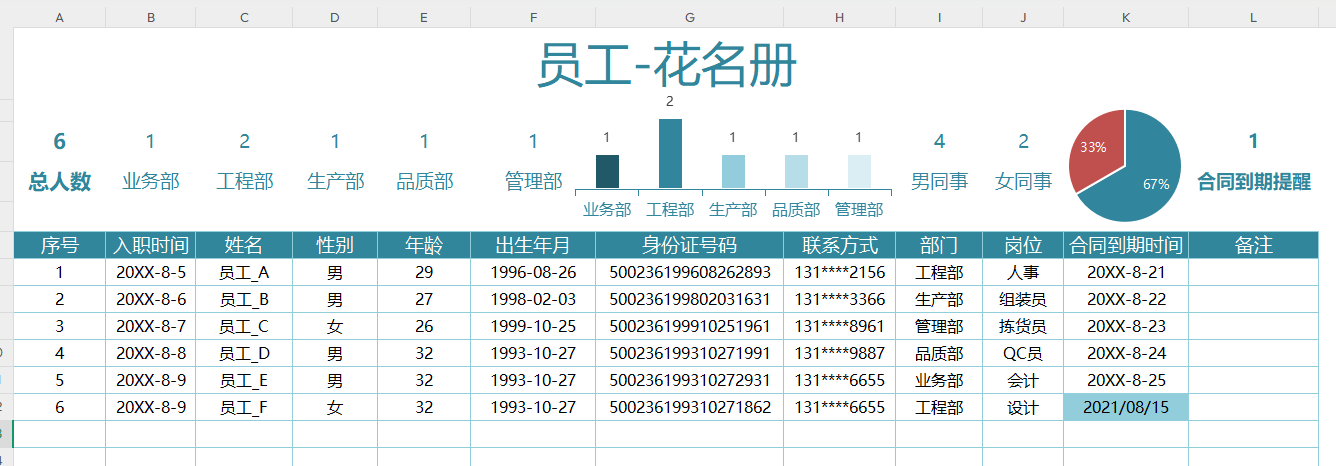Viewport: 1336px width, 466px height.
Task: Click the 总人数 label
Action: [60, 182]
